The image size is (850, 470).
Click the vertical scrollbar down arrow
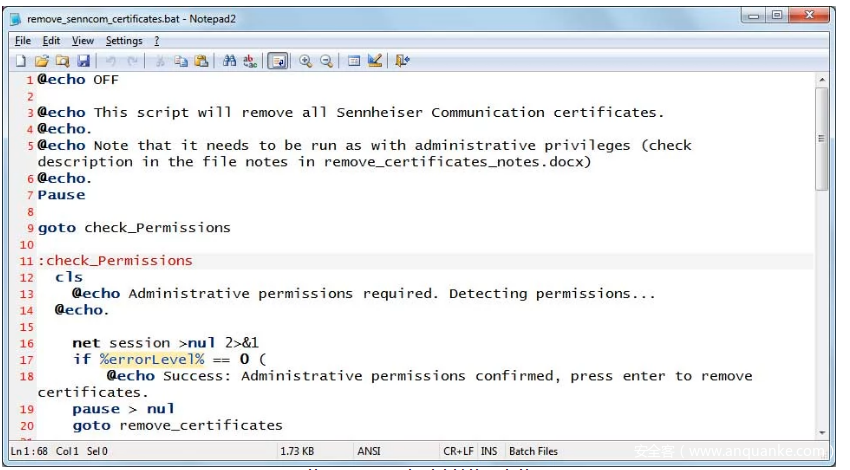pyautogui.click(x=822, y=433)
